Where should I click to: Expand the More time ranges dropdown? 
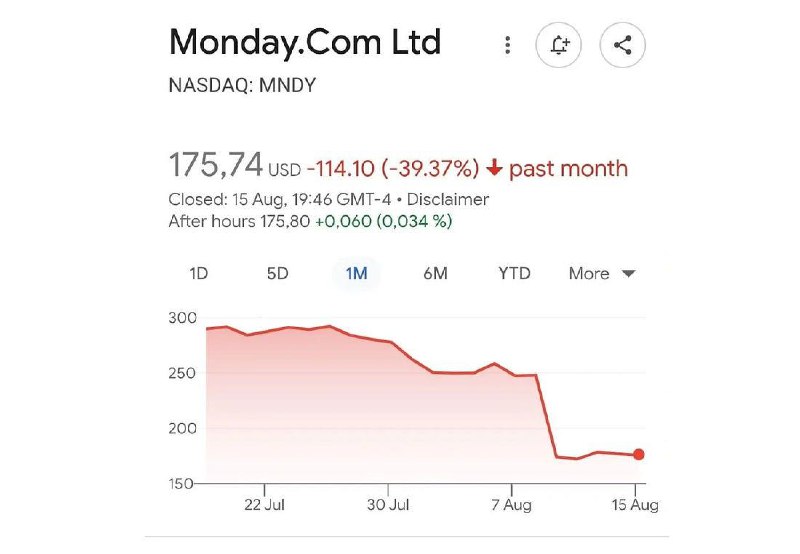point(602,273)
